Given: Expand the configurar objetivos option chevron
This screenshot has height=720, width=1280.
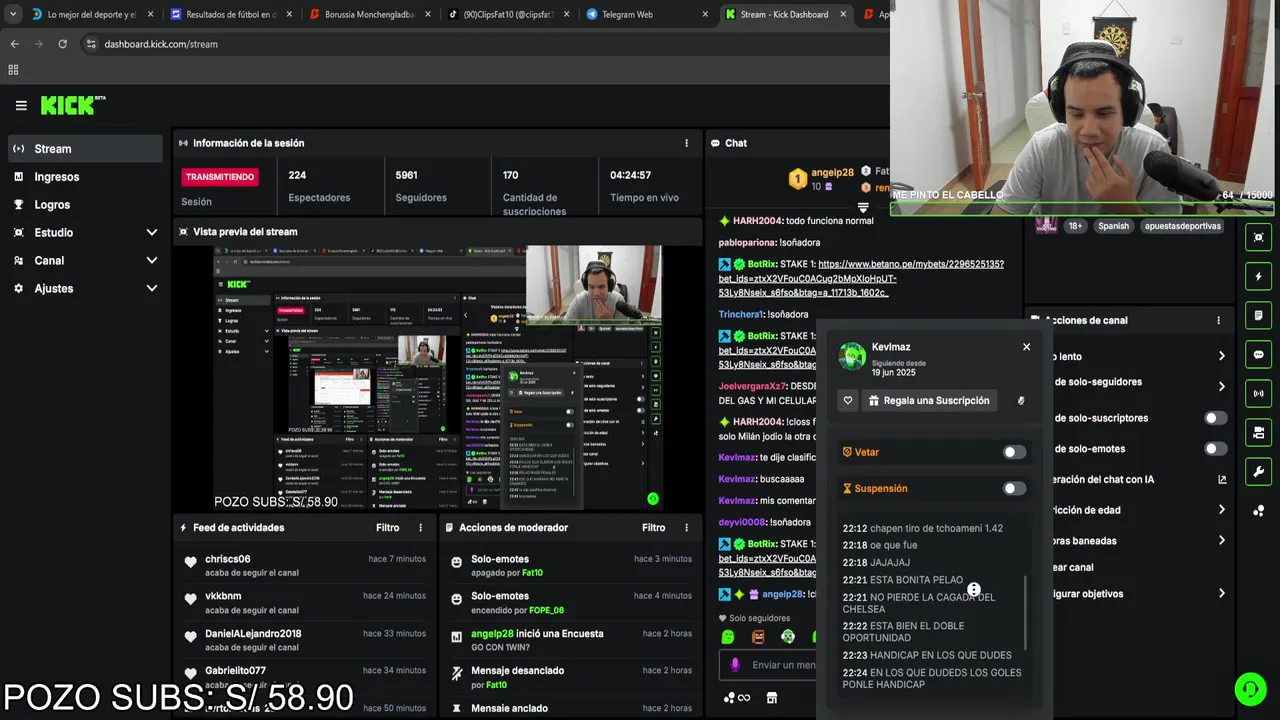Looking at the screenshot, I should coord(1221,594).
